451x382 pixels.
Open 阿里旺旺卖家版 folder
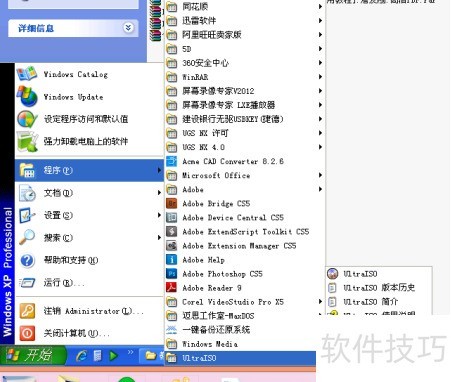pyautogui.click(x=244, y=35)
